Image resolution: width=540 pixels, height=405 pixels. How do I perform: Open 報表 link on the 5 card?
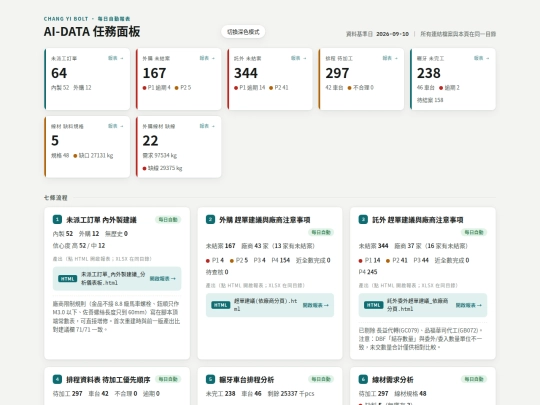tap(116, 126)
